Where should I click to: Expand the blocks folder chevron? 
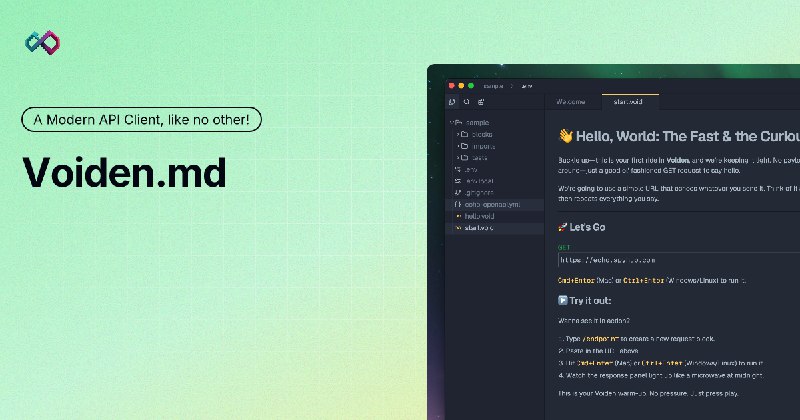458,134
